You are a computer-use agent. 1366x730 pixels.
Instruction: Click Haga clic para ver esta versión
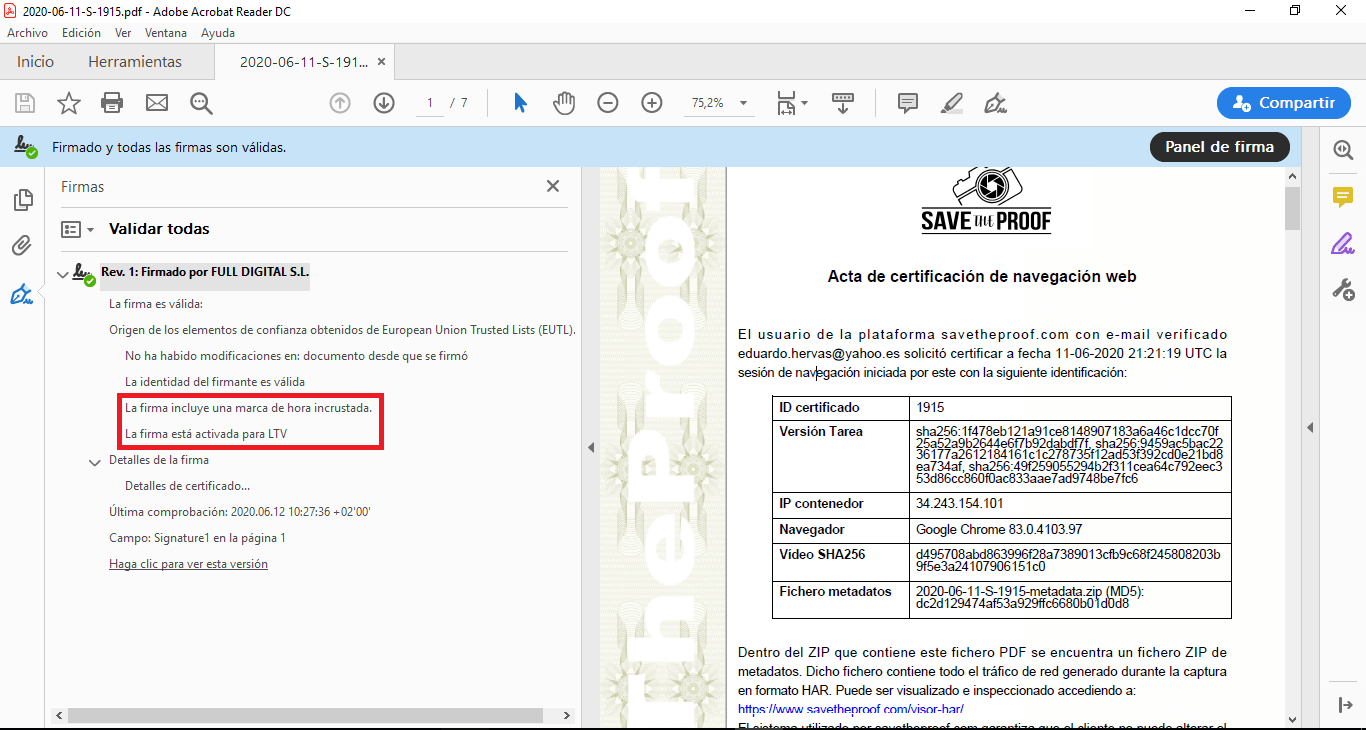tap(188, 564)
